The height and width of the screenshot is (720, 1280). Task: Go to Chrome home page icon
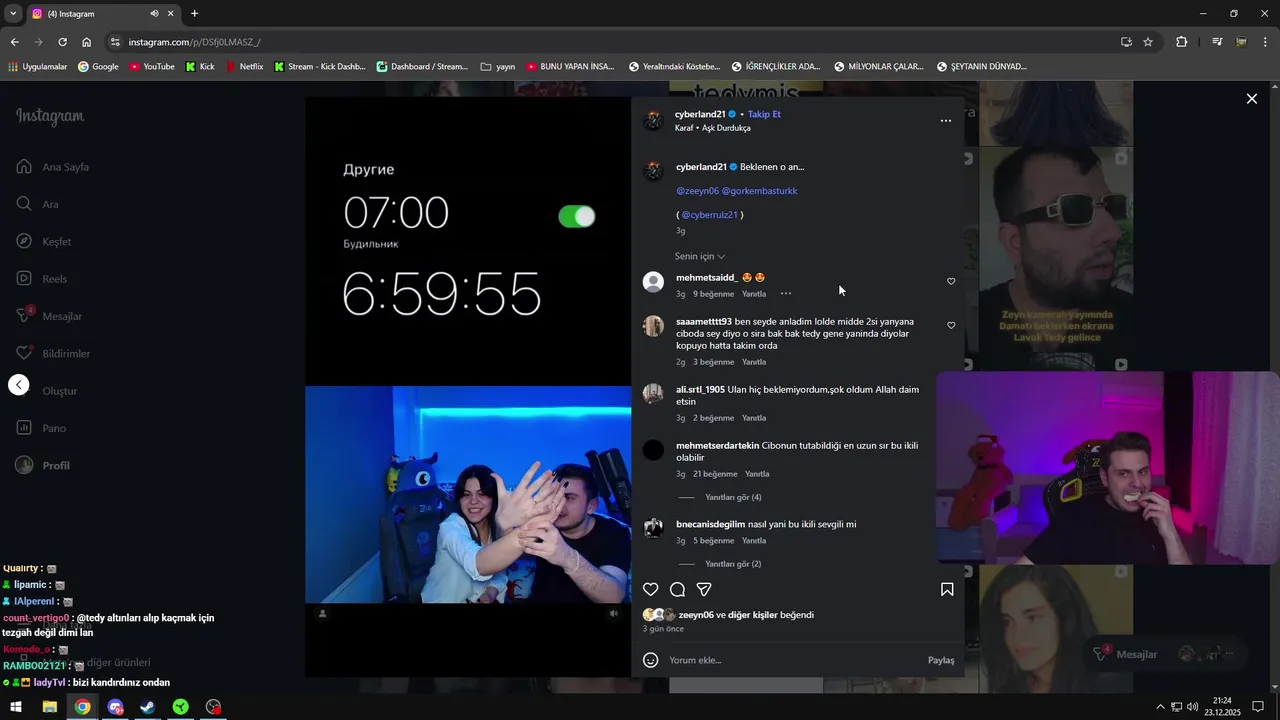coord(87,42)
